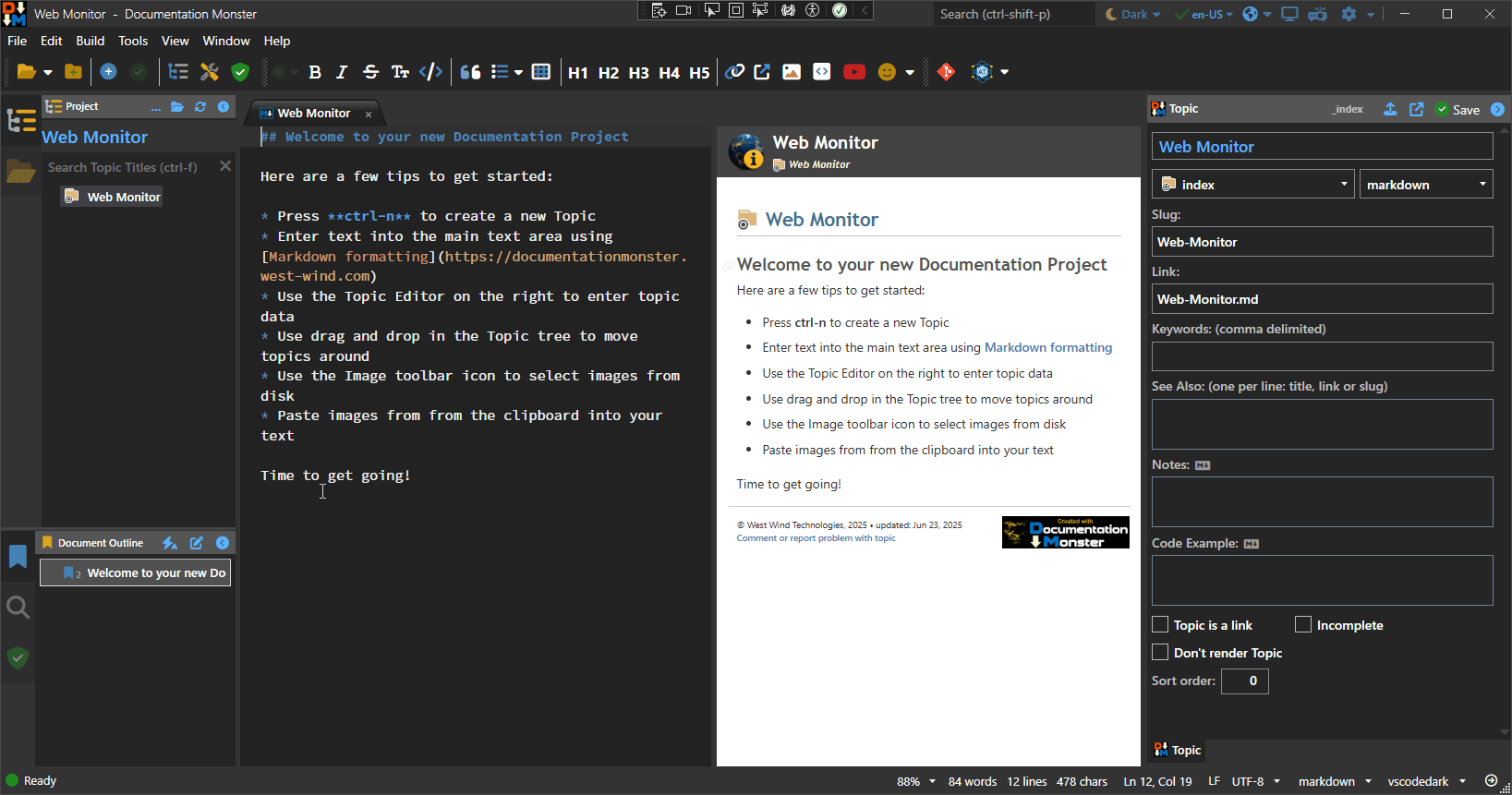Select the Welcome to your new Do outline item
This screenshot has width=1512, height=795.
tap(136, 572)
